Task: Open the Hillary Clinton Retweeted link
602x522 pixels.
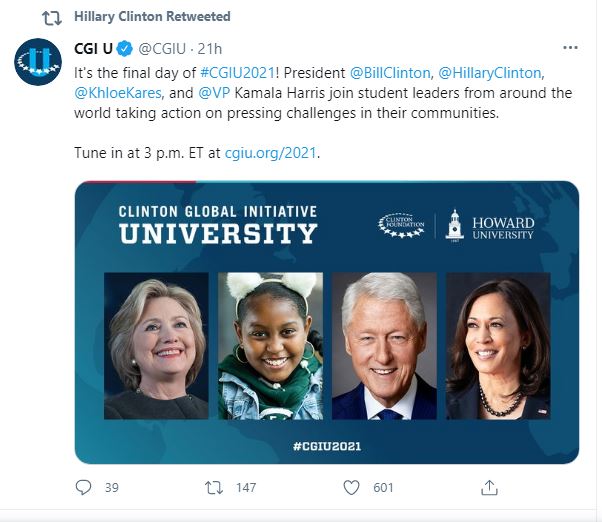Action: pyautogui.click(x=152, y=17)
